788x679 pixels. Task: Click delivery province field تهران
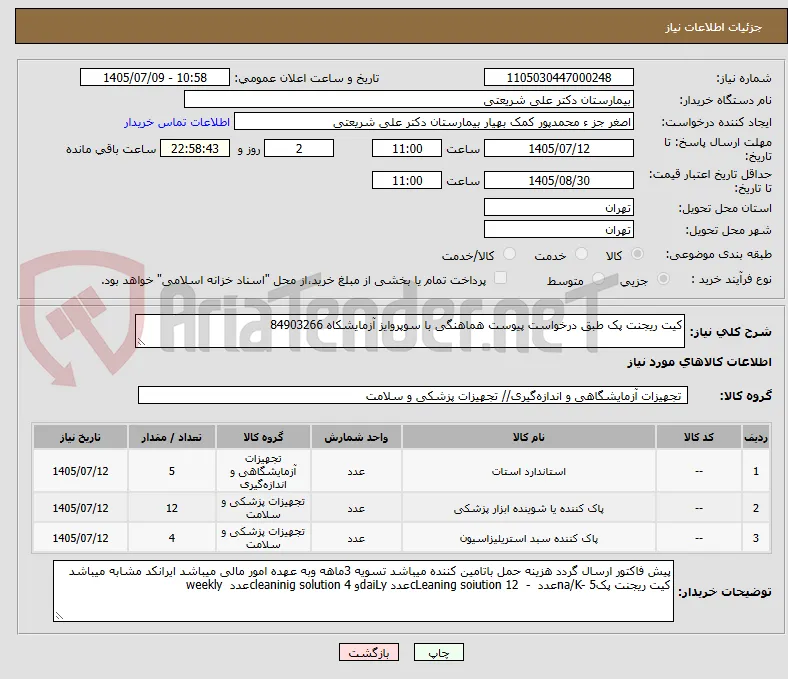point(559,207)
